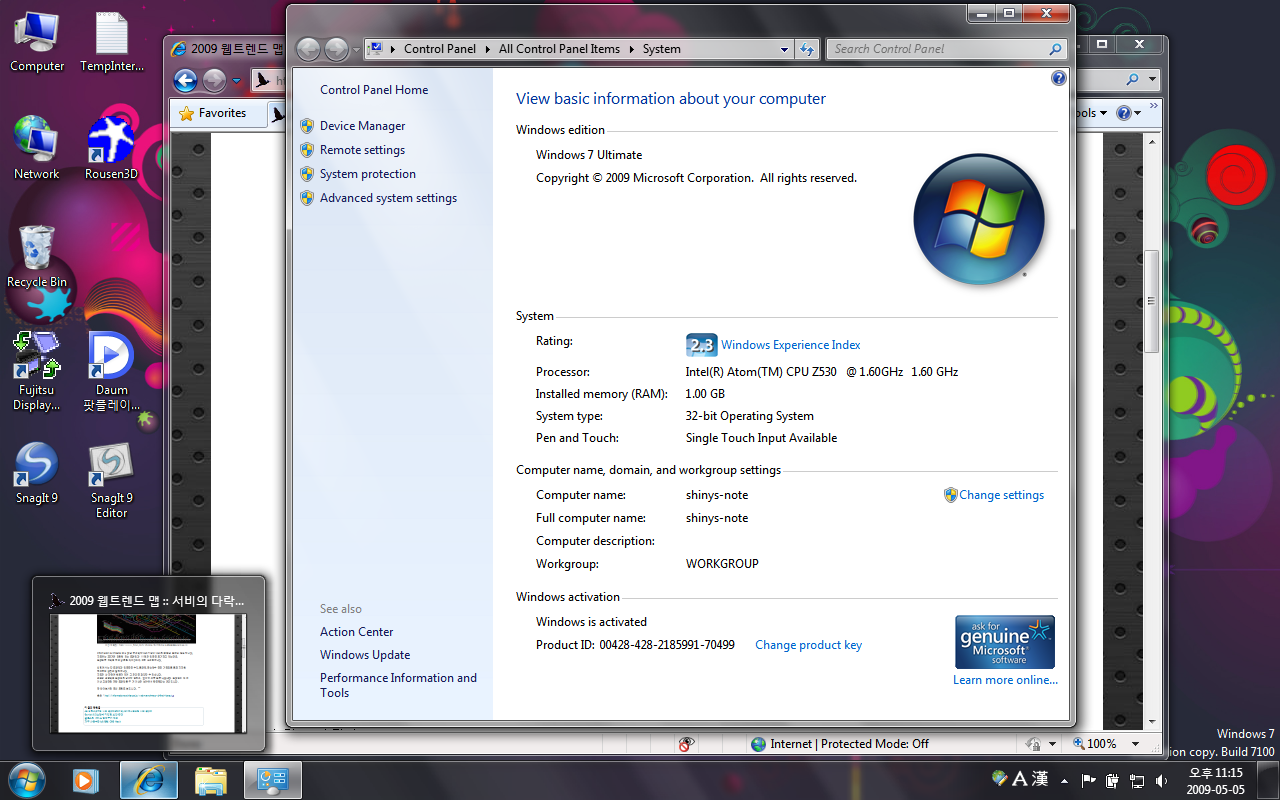1280x800 pixels.
Task: Open Action Center under See also
Action: 356,632
